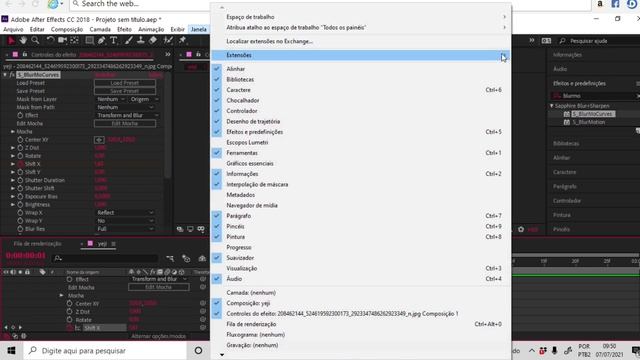Click the timeline current time indicator display
This screenshot has width=640, height=360.
coord(26,256)
